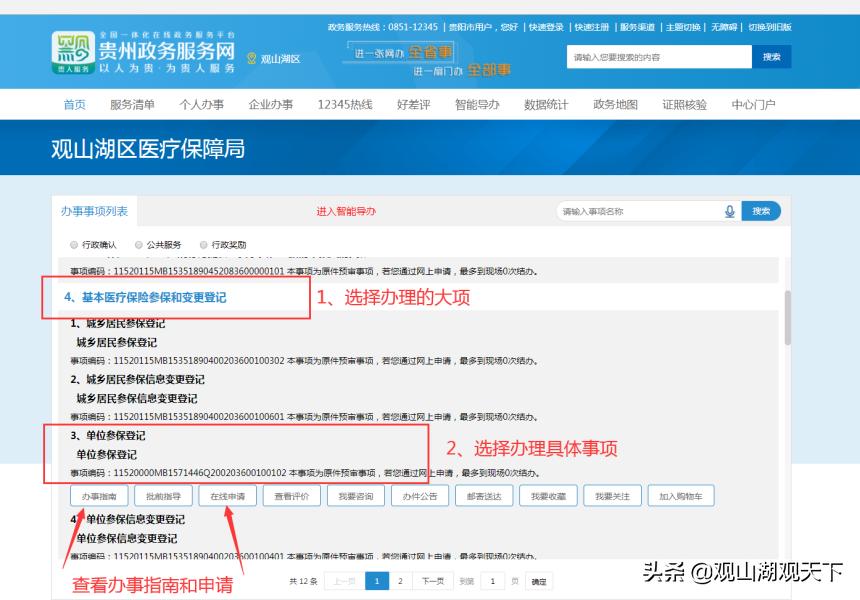Click the 观山湖区 location pin icon
This screenshot has height=600, width=860.
(250, 58)
